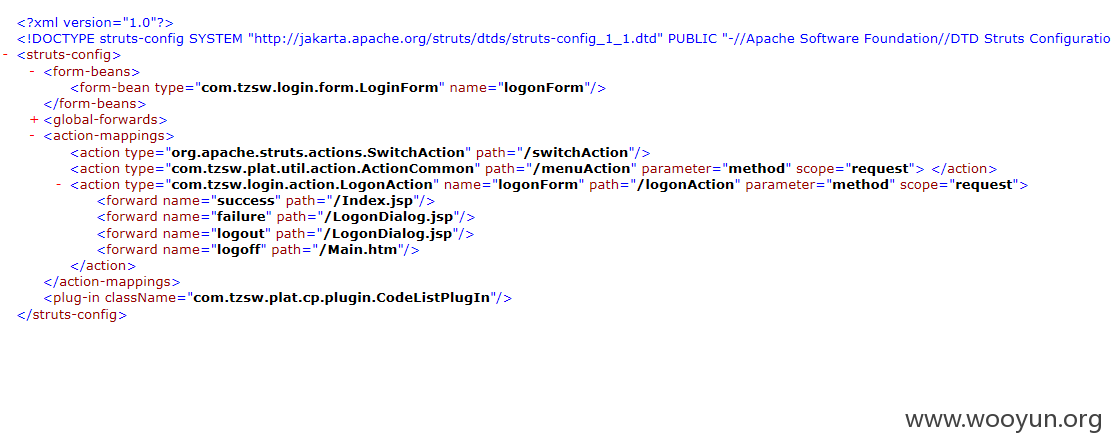
Task: Click the global-forwards tag text
Action: point(105,120)
